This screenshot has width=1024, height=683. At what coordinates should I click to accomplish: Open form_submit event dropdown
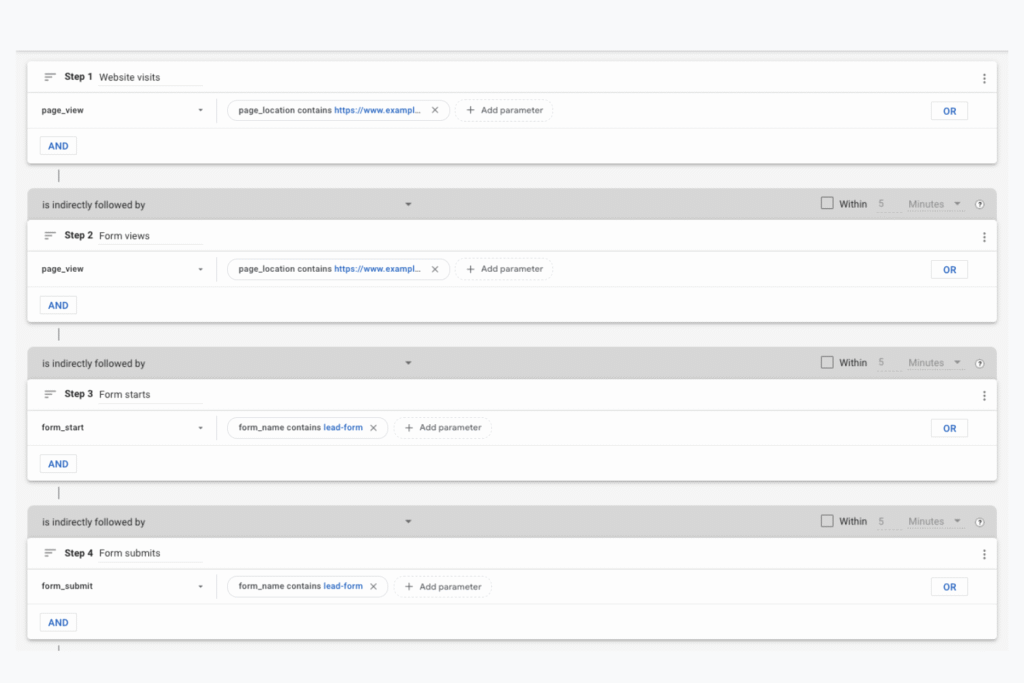pyautogui.click(x=122, y=586)
